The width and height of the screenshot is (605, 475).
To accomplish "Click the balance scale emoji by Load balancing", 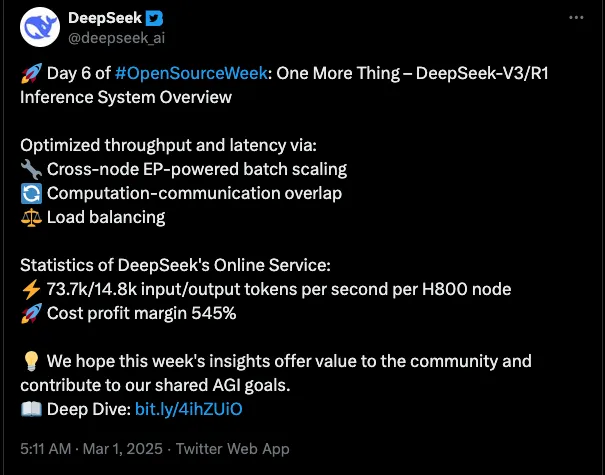I will pyautogui.click(x=31, y=217).
